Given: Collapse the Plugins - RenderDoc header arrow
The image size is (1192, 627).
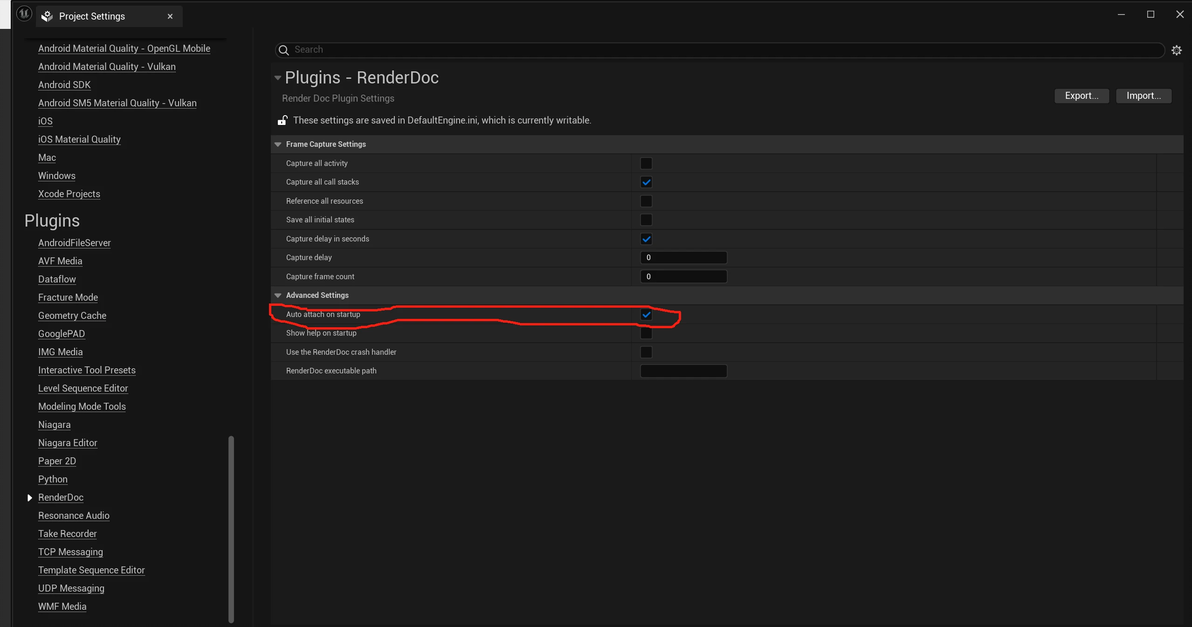Looking at the screenshot, I should (278, 78).
